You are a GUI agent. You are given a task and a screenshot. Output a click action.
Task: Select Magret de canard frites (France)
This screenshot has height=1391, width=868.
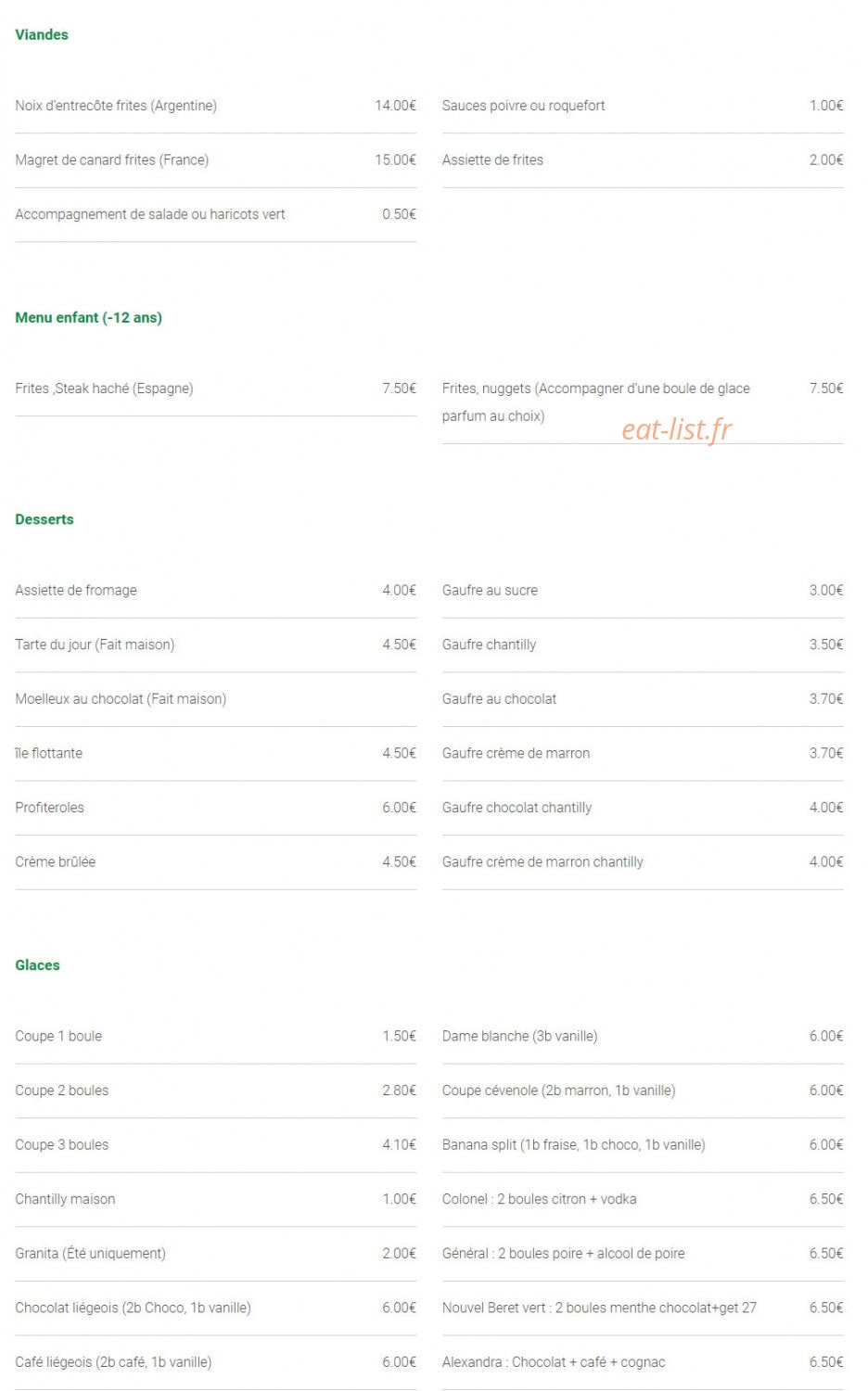click(x=111, y=160)
